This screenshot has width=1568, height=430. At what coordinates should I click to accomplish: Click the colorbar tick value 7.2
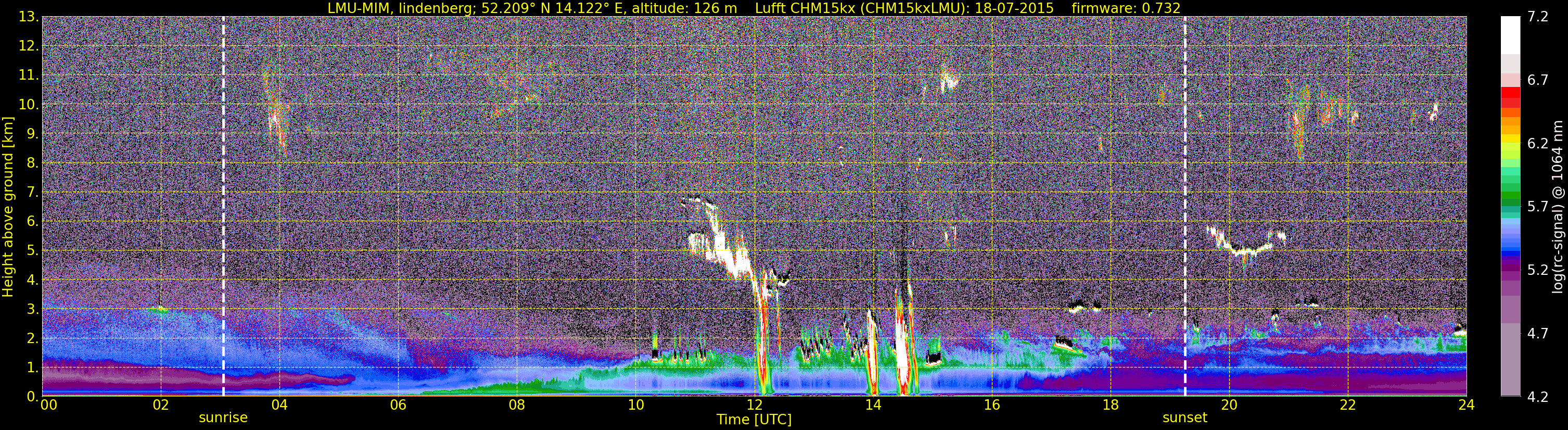(x=1538, y=17)
